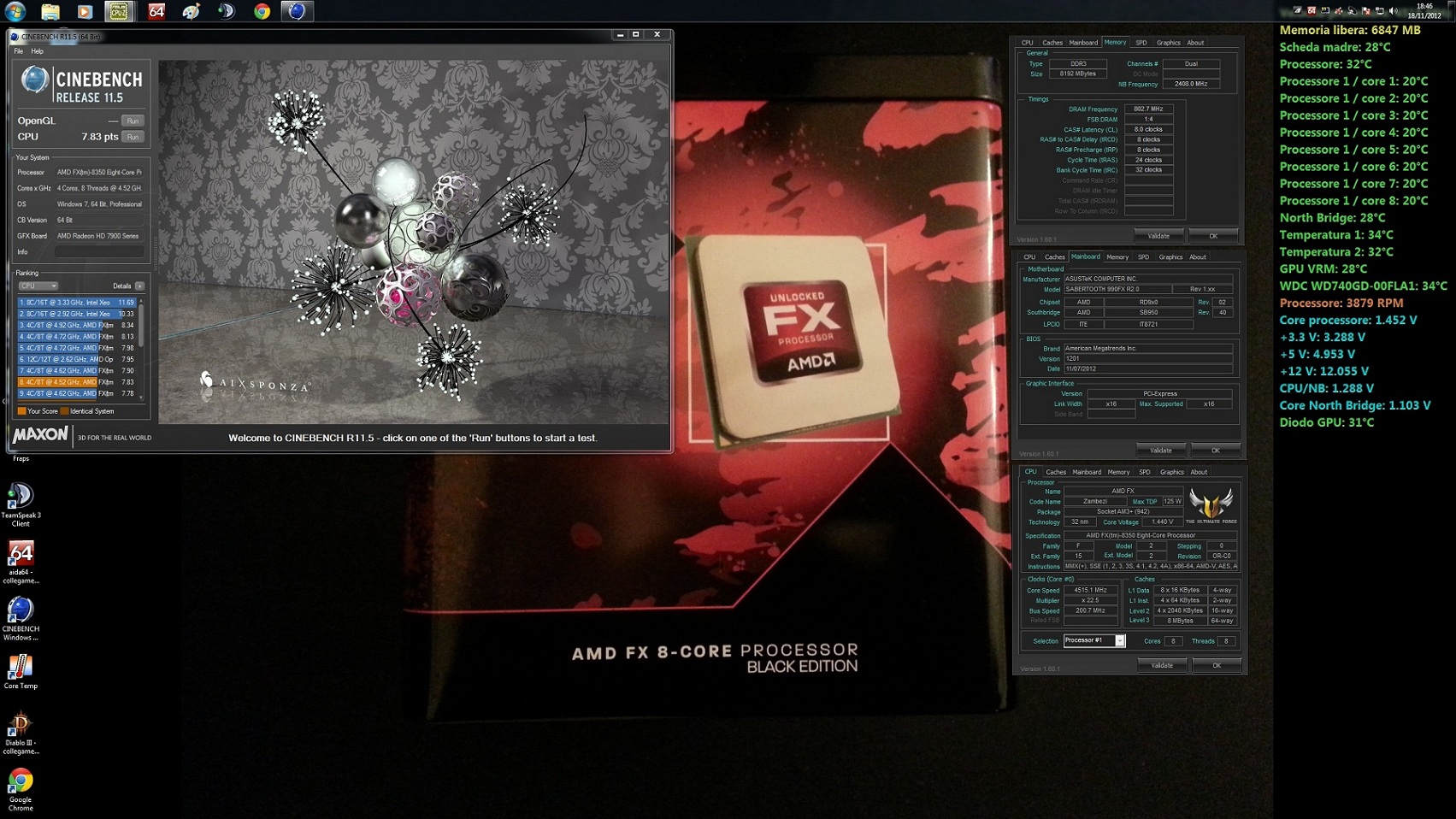Click Validate in CPU-Z Mainboard window
1456x819 pixels.
[1161, 451]
